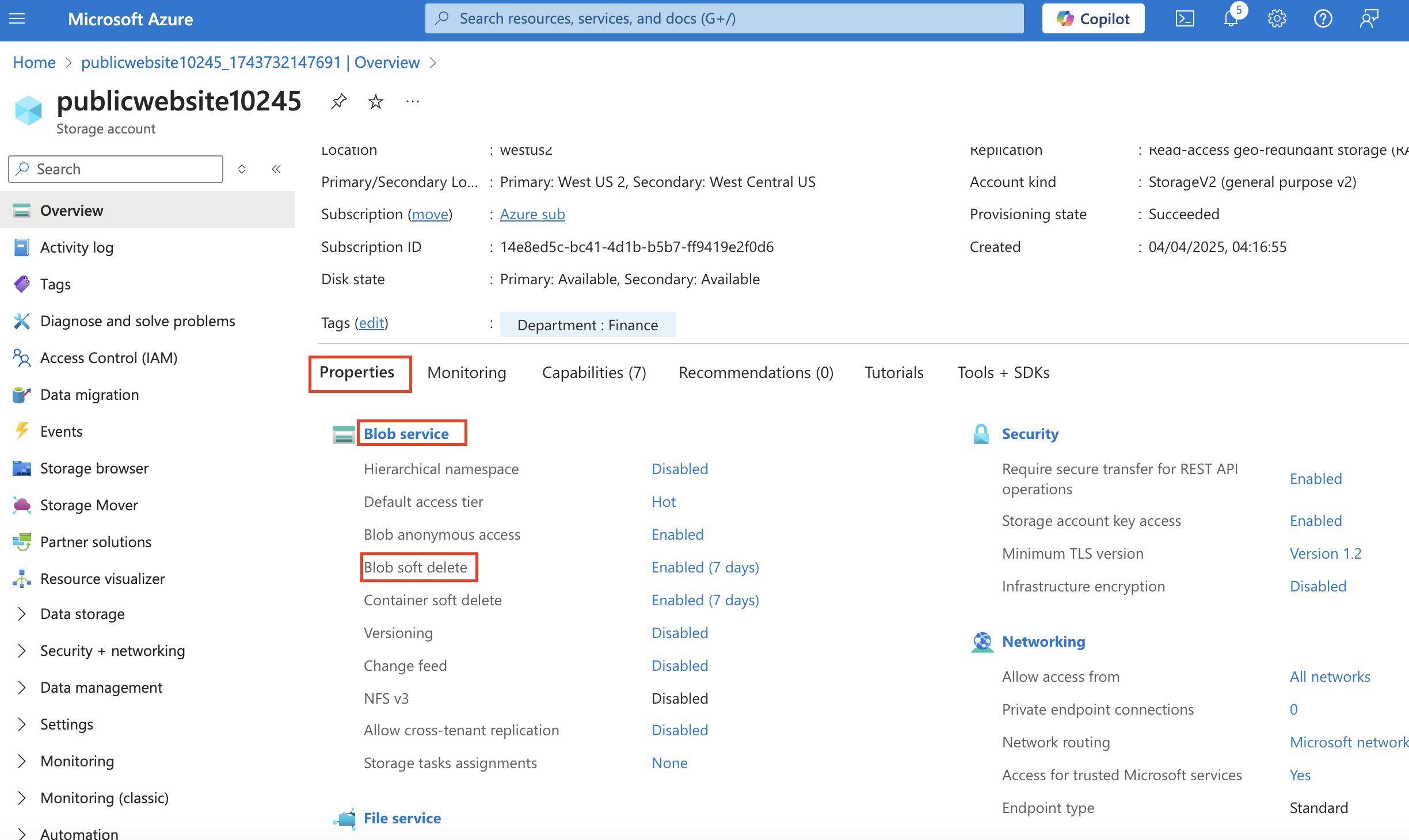Image resolution: width=1409 pixels, height=840 pixels.
Task: Expand the Data management group
Action: pos(22,688)
